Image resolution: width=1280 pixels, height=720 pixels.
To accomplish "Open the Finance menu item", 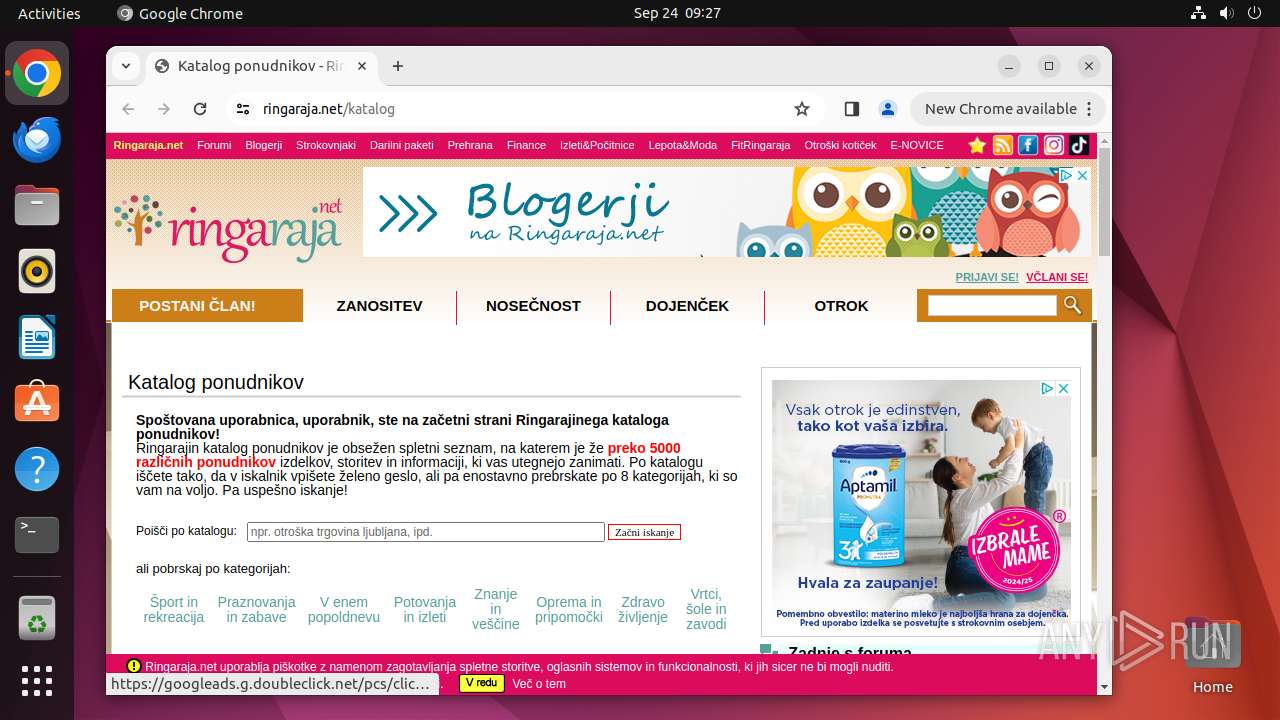I will (526, 145).
